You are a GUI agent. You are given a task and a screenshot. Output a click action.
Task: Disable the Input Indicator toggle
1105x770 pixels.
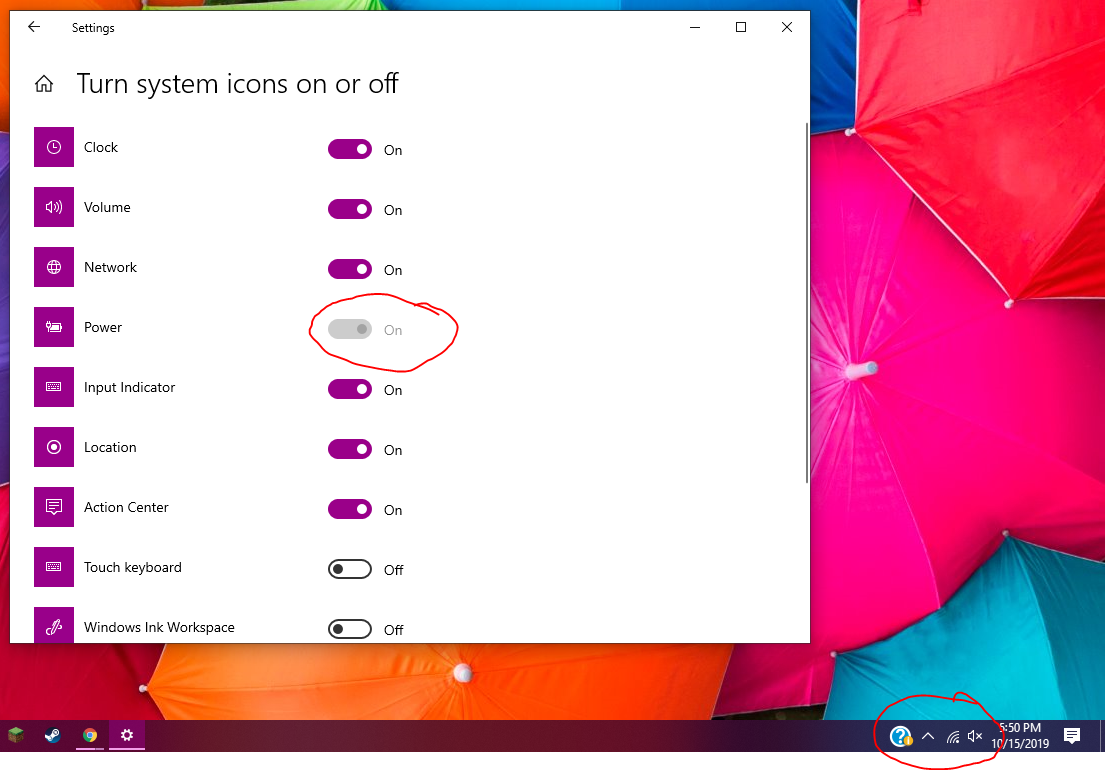click(x=349, y=389)
